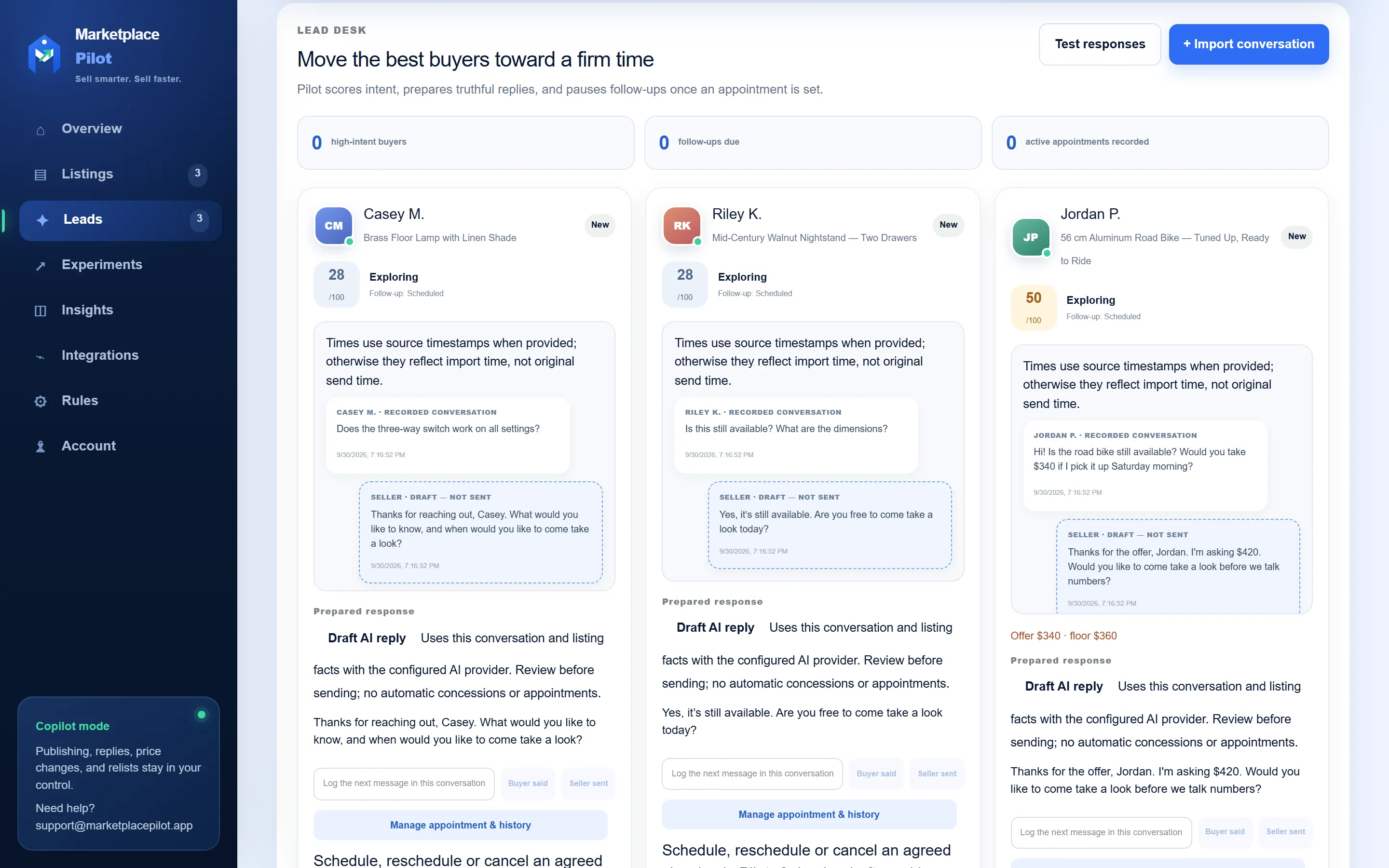Click Seller sent in Riley's card

(937, 774)
